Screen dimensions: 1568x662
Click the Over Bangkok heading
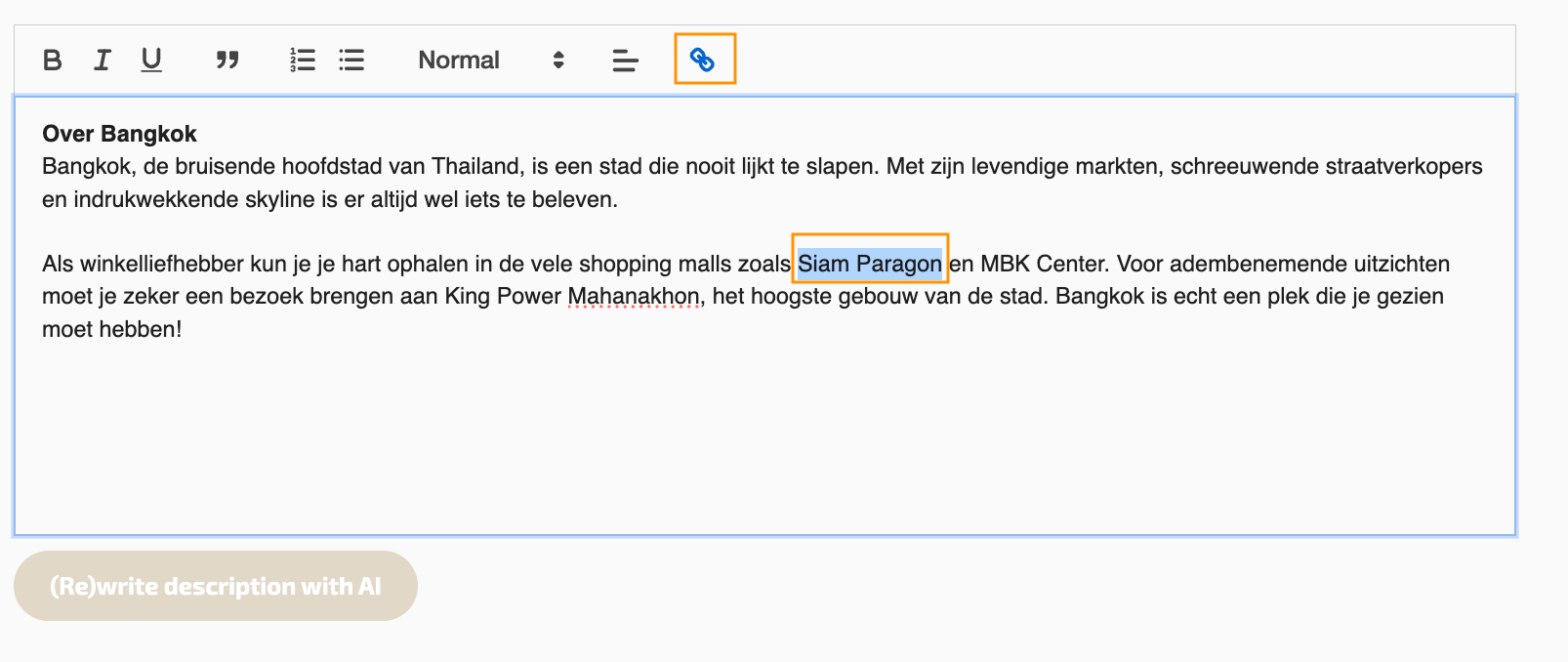tap(119, 134)
